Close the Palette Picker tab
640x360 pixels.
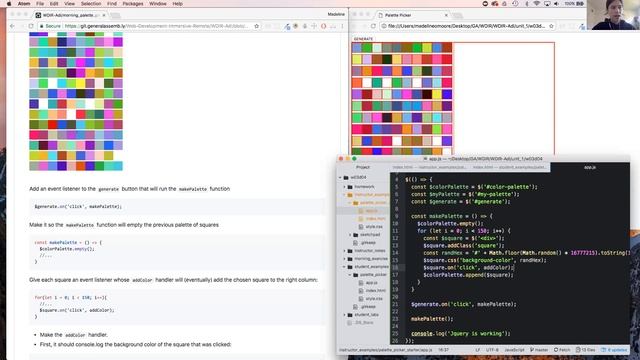pyautogui.click(x=446, y=15)
